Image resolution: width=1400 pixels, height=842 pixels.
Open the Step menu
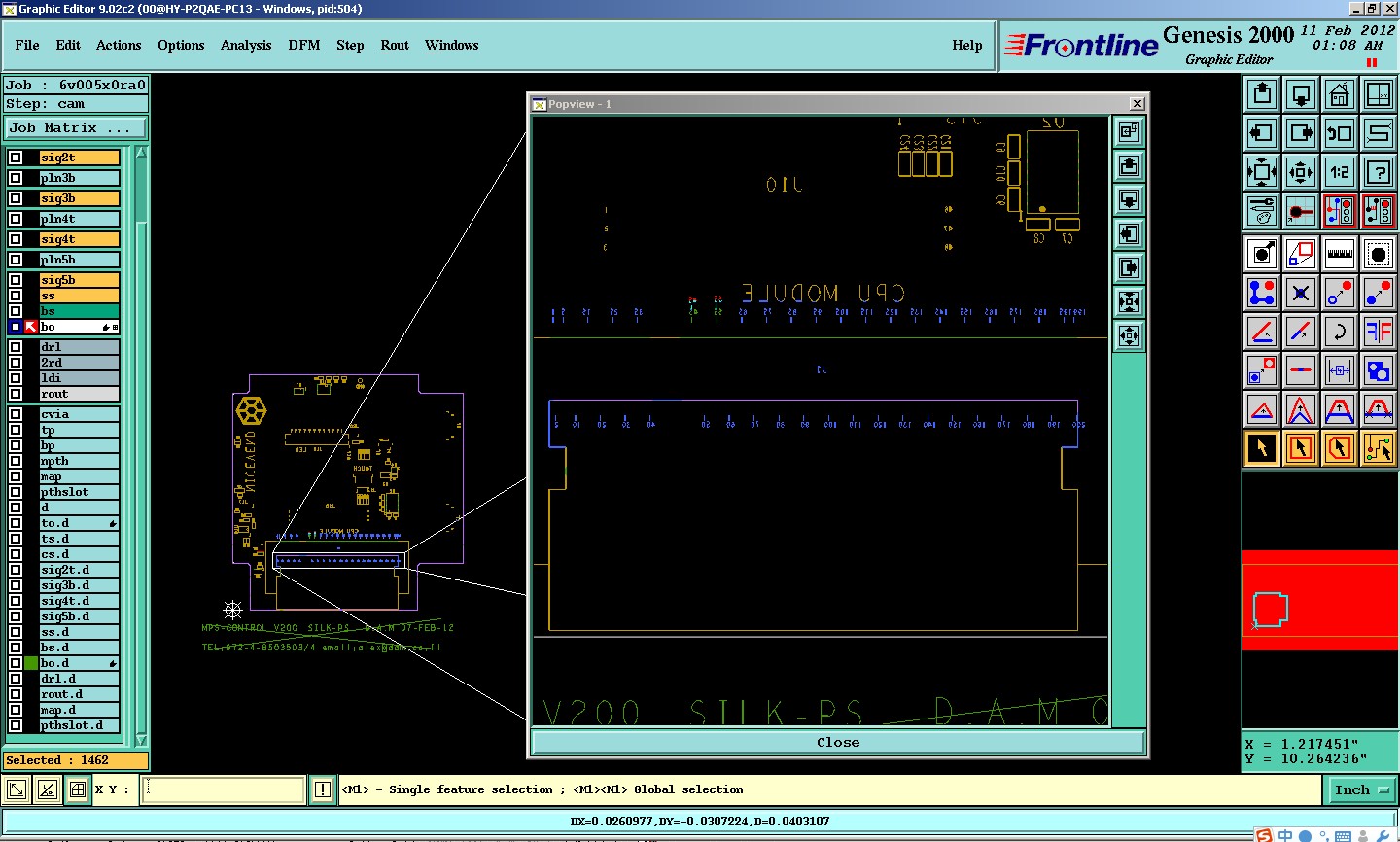click(350, 45)
